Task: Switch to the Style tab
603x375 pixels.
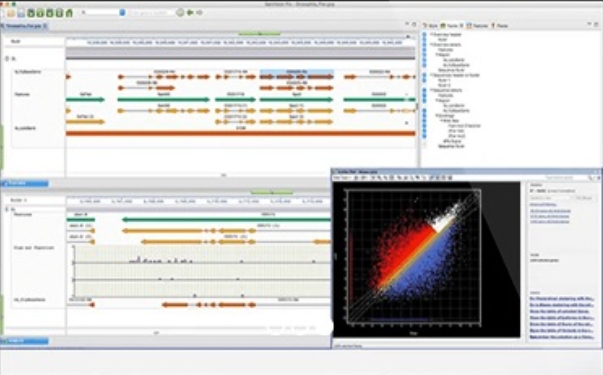Action: pyautogui.click(x=431, y=26)
